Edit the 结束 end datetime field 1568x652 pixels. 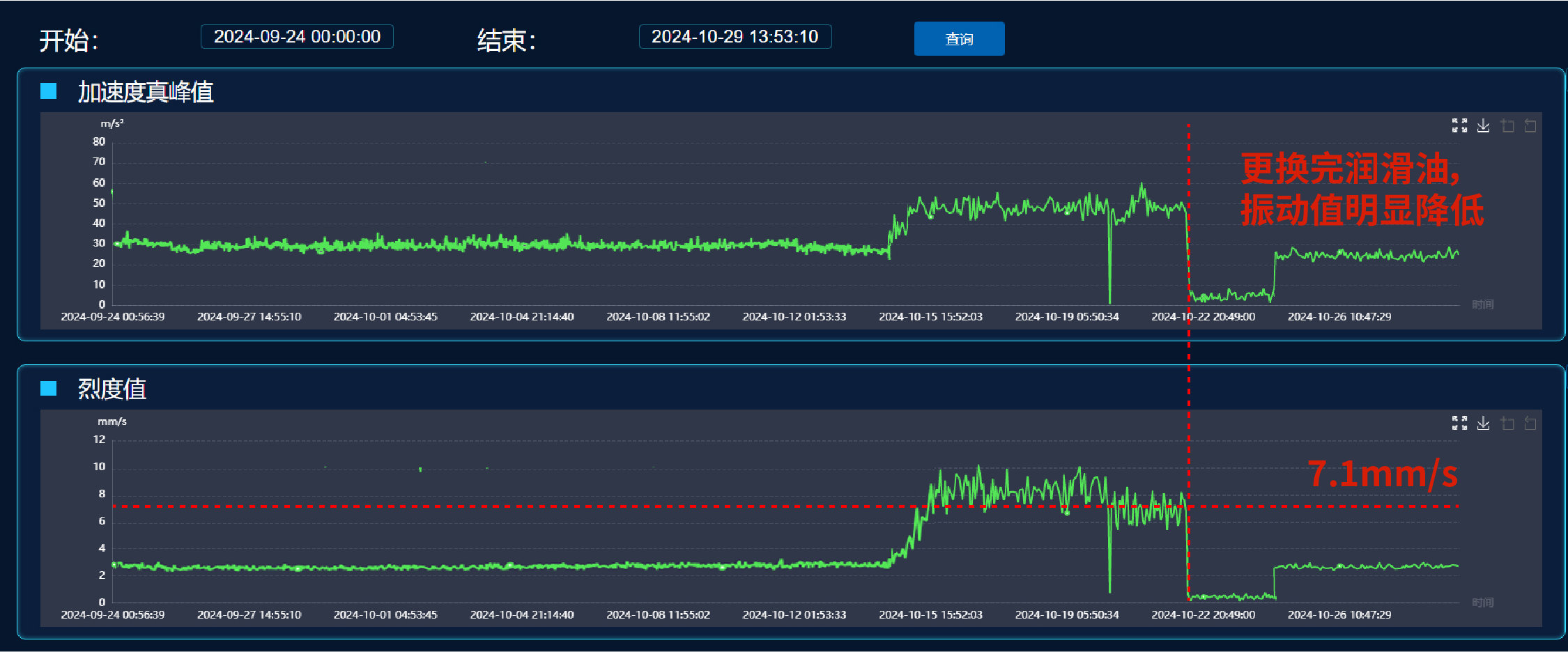[735, 36]
